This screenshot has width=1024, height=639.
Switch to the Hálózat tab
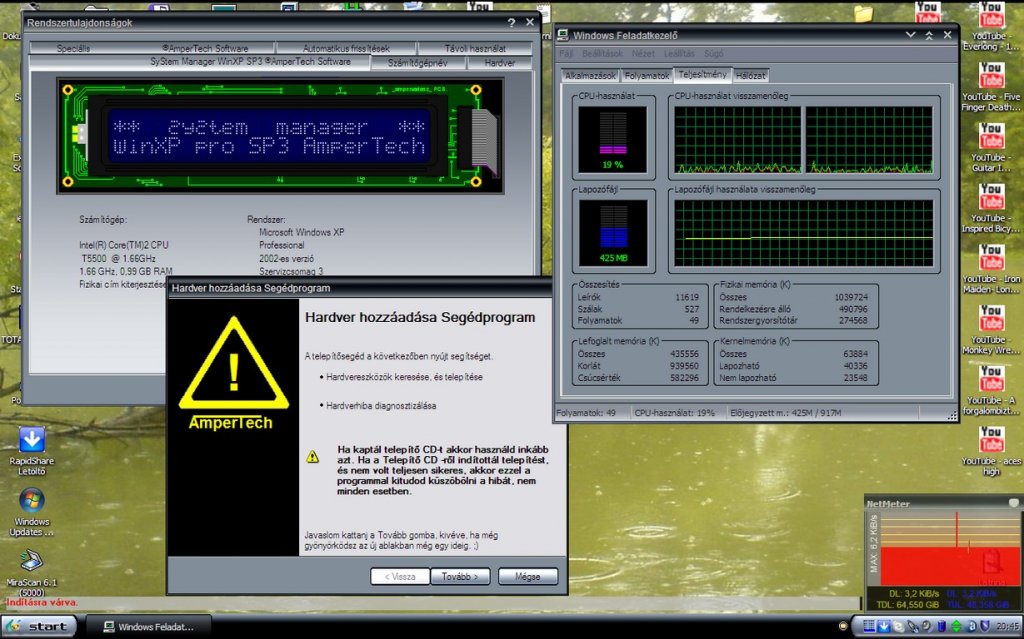[750, 76]
